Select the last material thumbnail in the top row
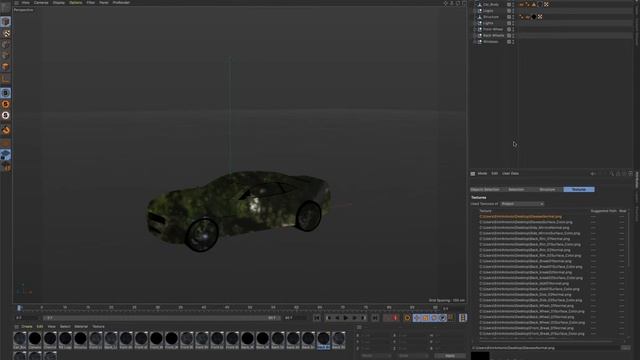This screenshot has height=360, width=640. click(338, 339)
